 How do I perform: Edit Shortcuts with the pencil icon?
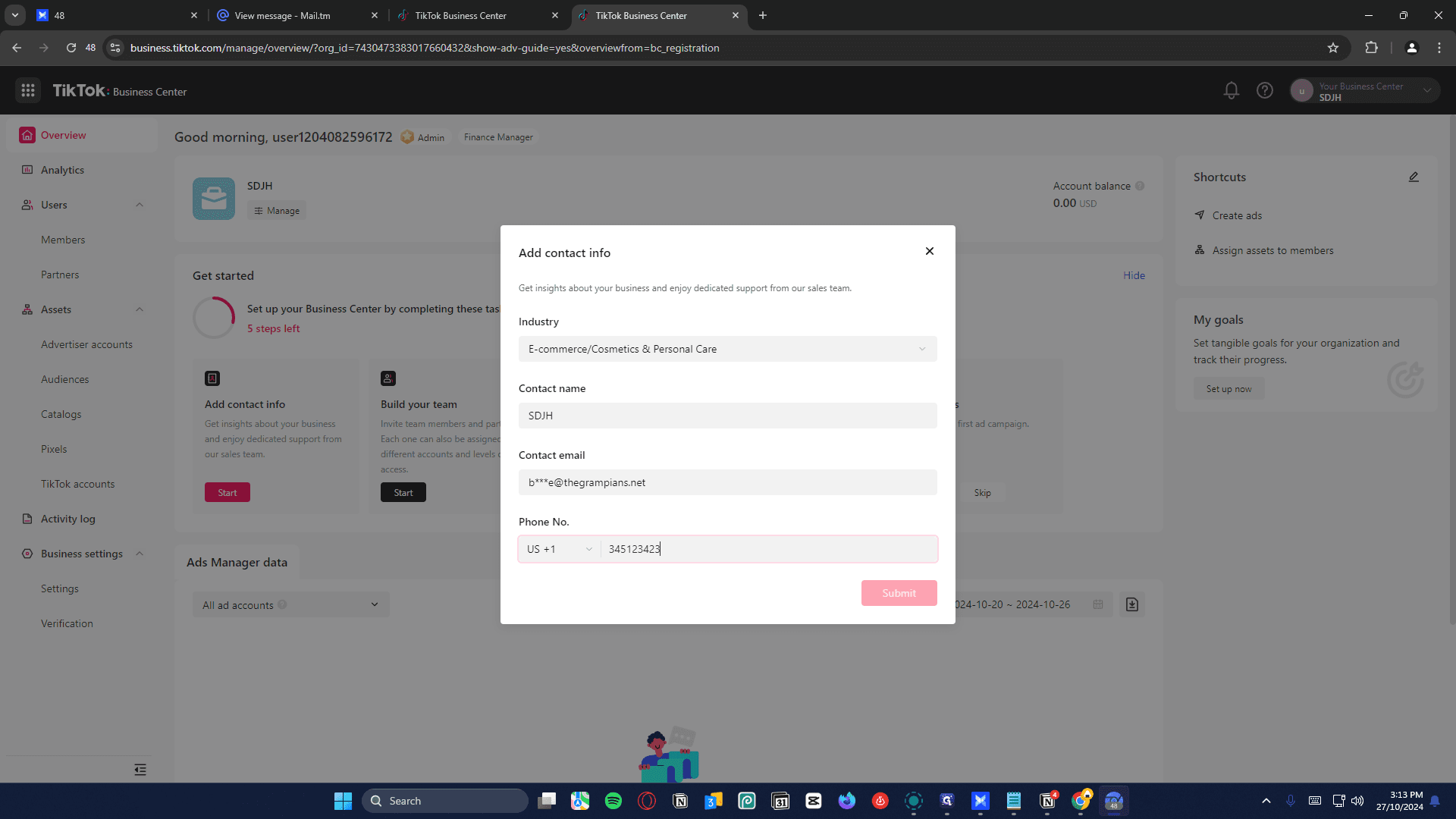[1414, 177]
